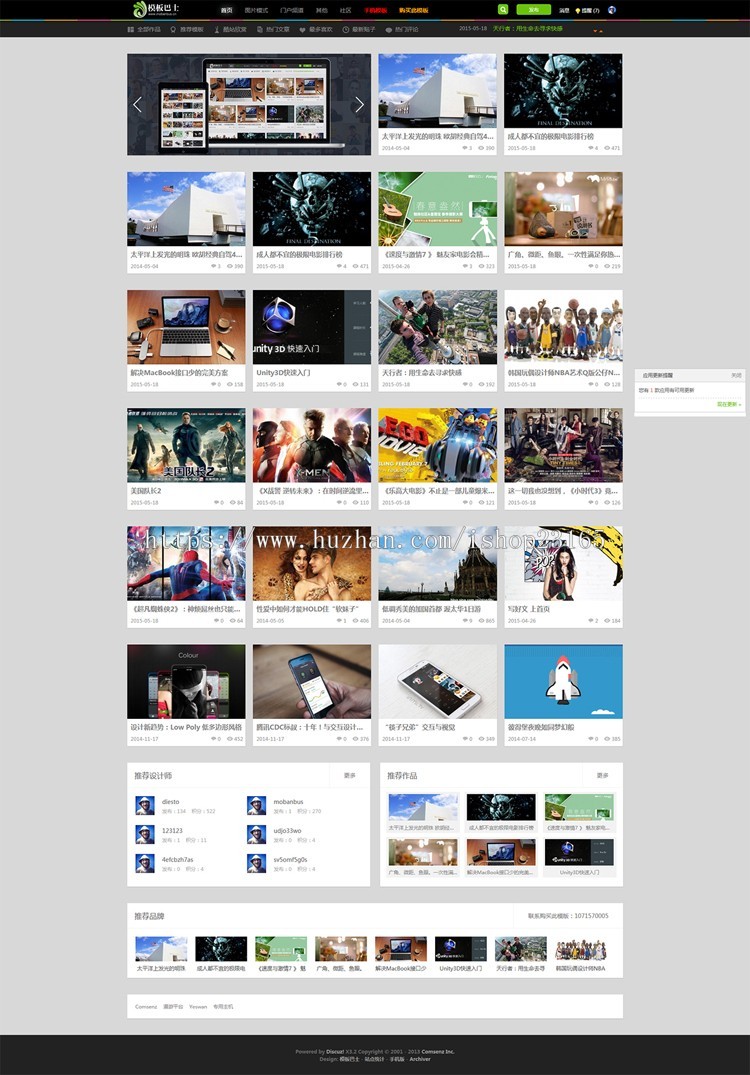
Task: Click 更多 in the 推荐作品 panel
Action: 603,775
